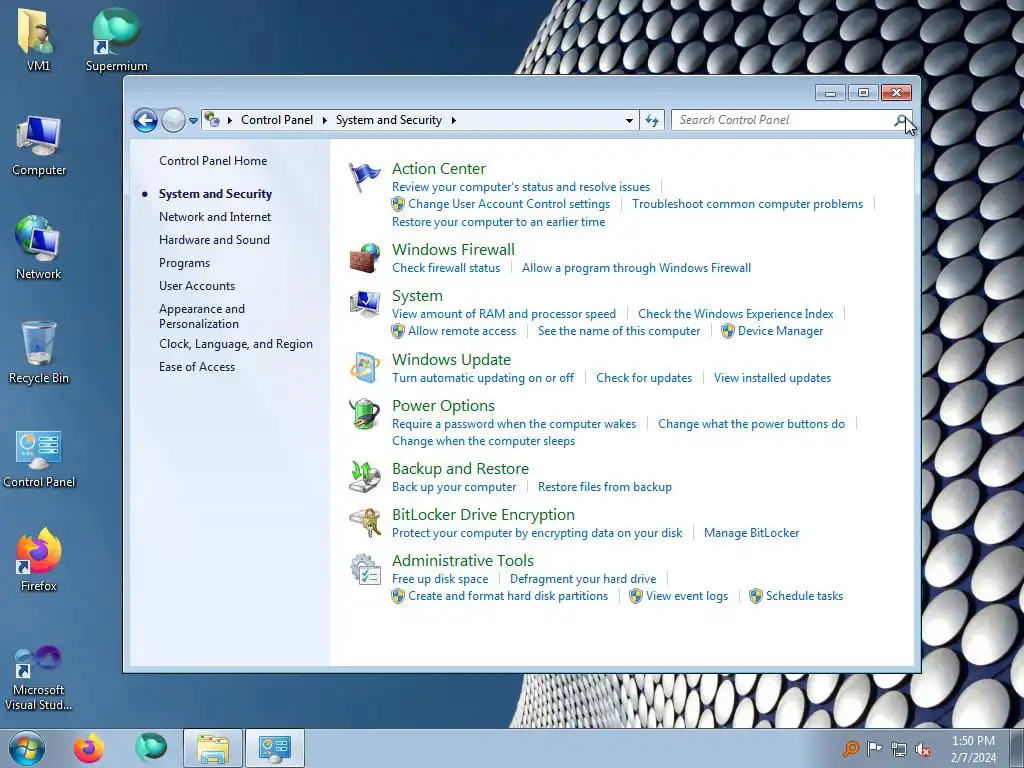Screen dimensions: 1024x768
Task: Select Programs category in sidebar
Action: click(185, 263)
